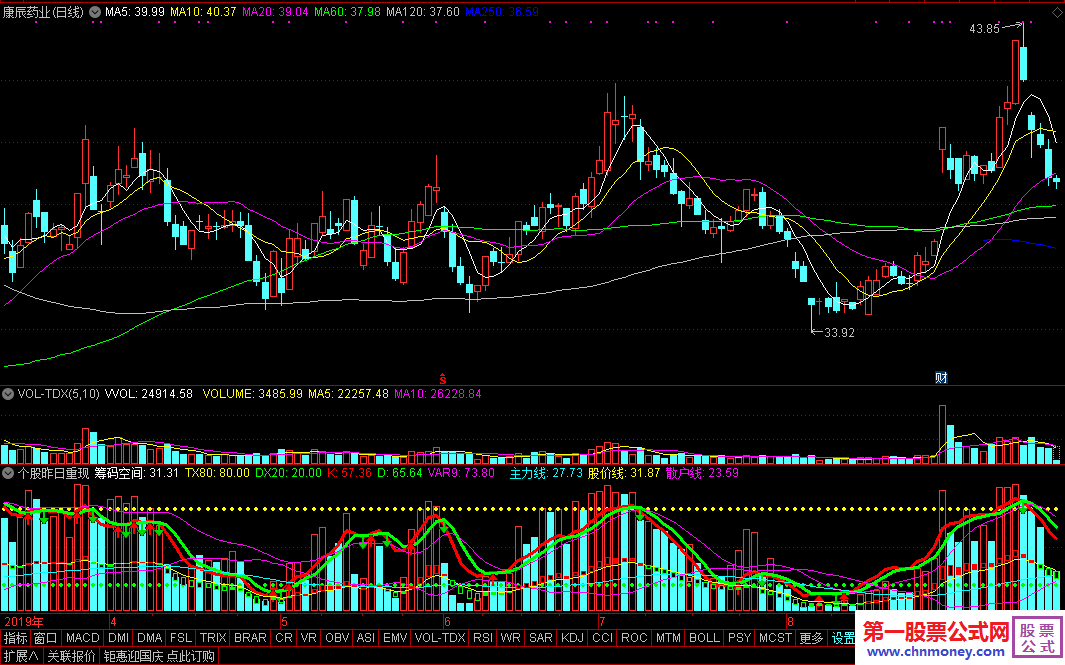The image size is (1065, 665).
Task: Switch to VR indicator
Action: click(x=308, y=639)
